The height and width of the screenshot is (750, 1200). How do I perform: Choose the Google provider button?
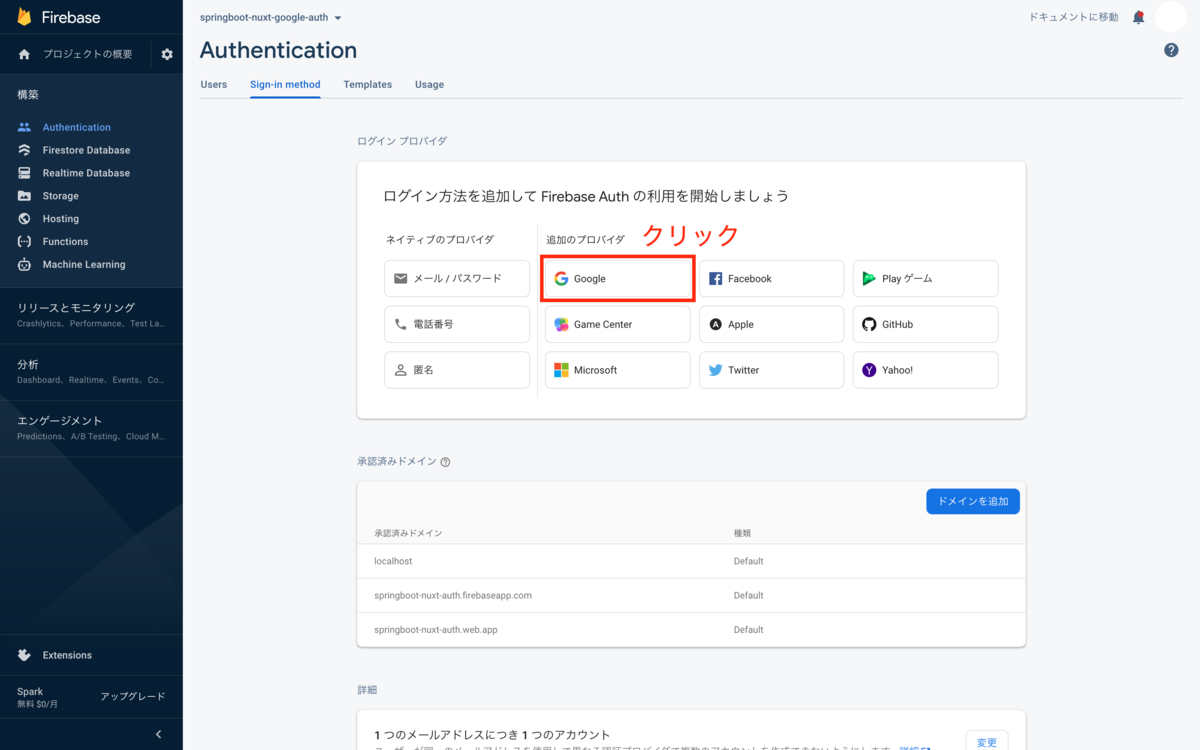click(x=618, y=279)
